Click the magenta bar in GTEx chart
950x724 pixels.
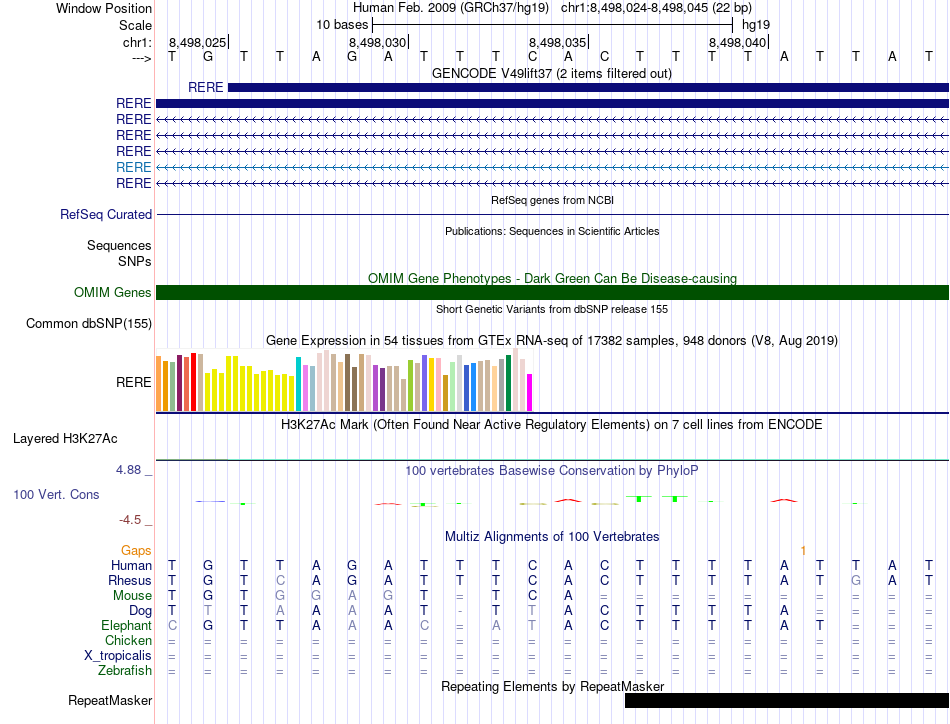530,392
